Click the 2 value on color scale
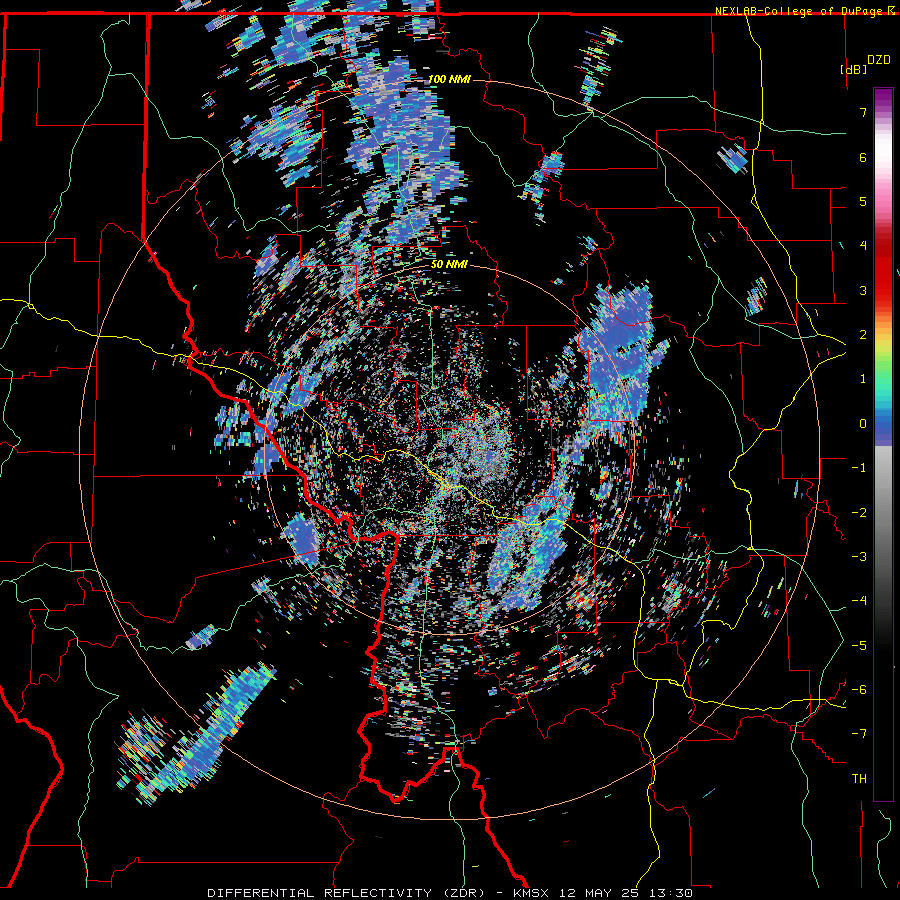This screenshot has height=900, width=900. [863, 335]
